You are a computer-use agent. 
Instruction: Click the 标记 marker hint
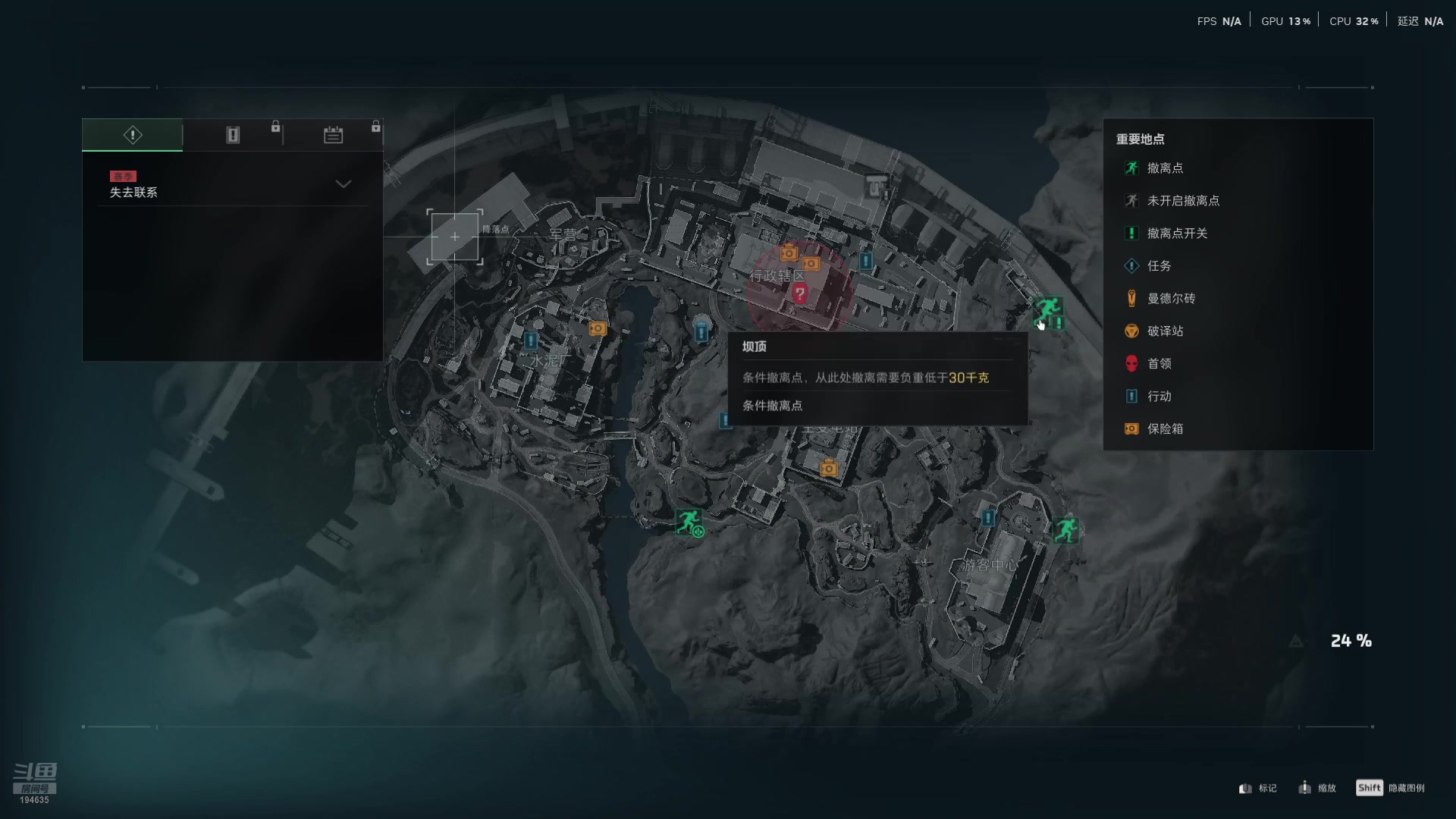[1257, 789]
